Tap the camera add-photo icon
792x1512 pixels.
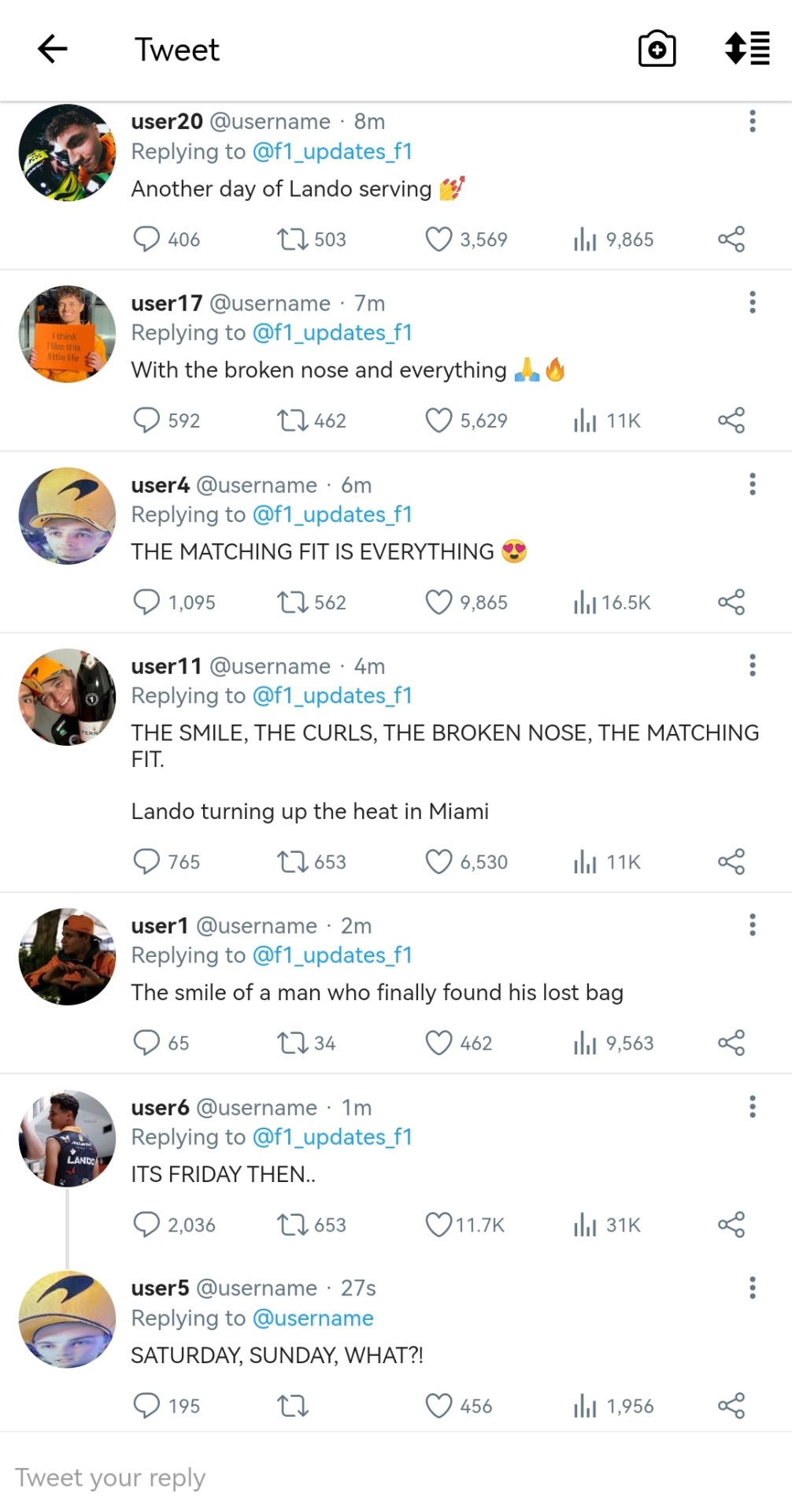click(657, 49)
